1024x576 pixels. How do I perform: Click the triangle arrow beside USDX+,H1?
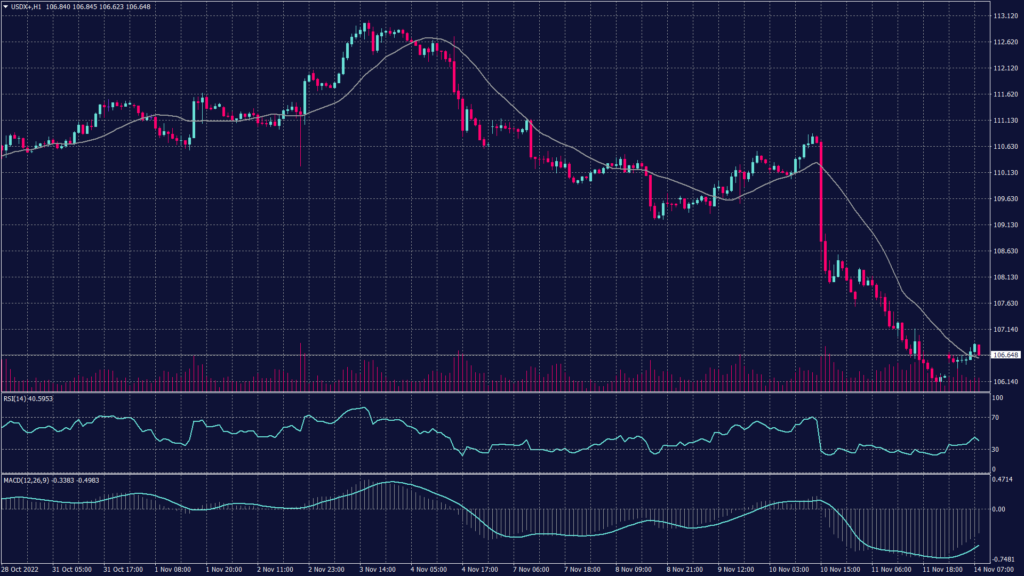tap(5, 6)
